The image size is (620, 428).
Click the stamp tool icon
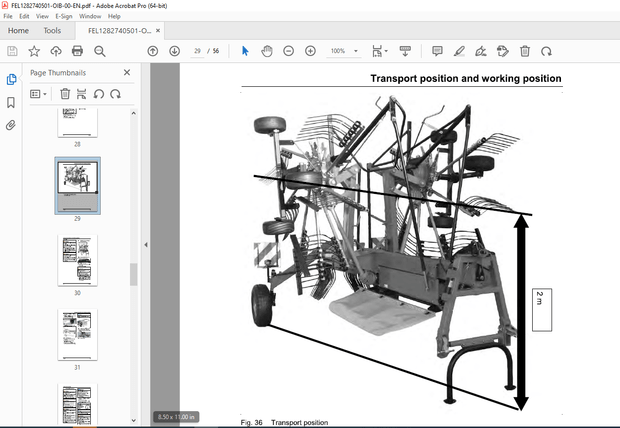503,51
